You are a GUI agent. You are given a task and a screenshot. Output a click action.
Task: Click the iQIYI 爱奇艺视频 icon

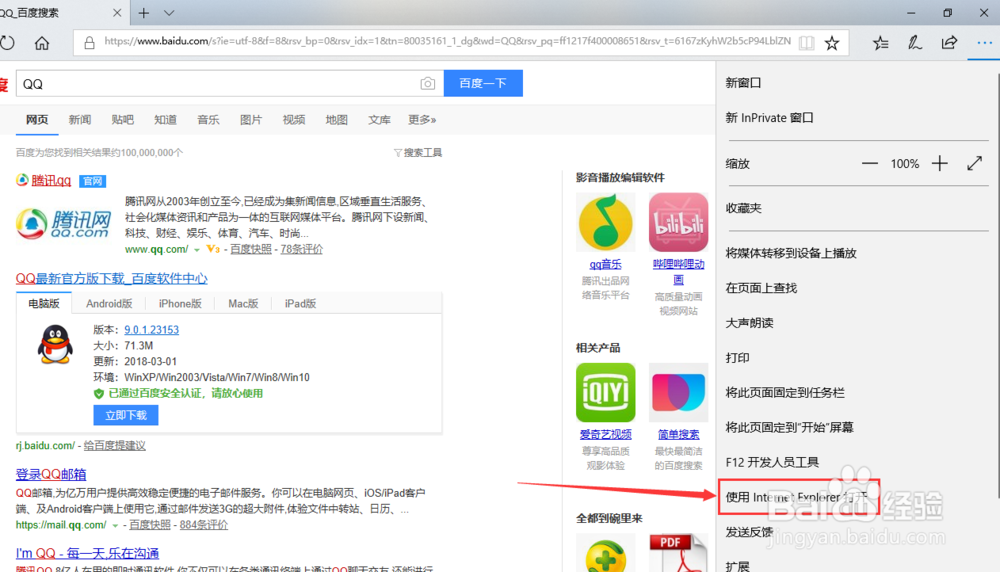click(605, 393)
